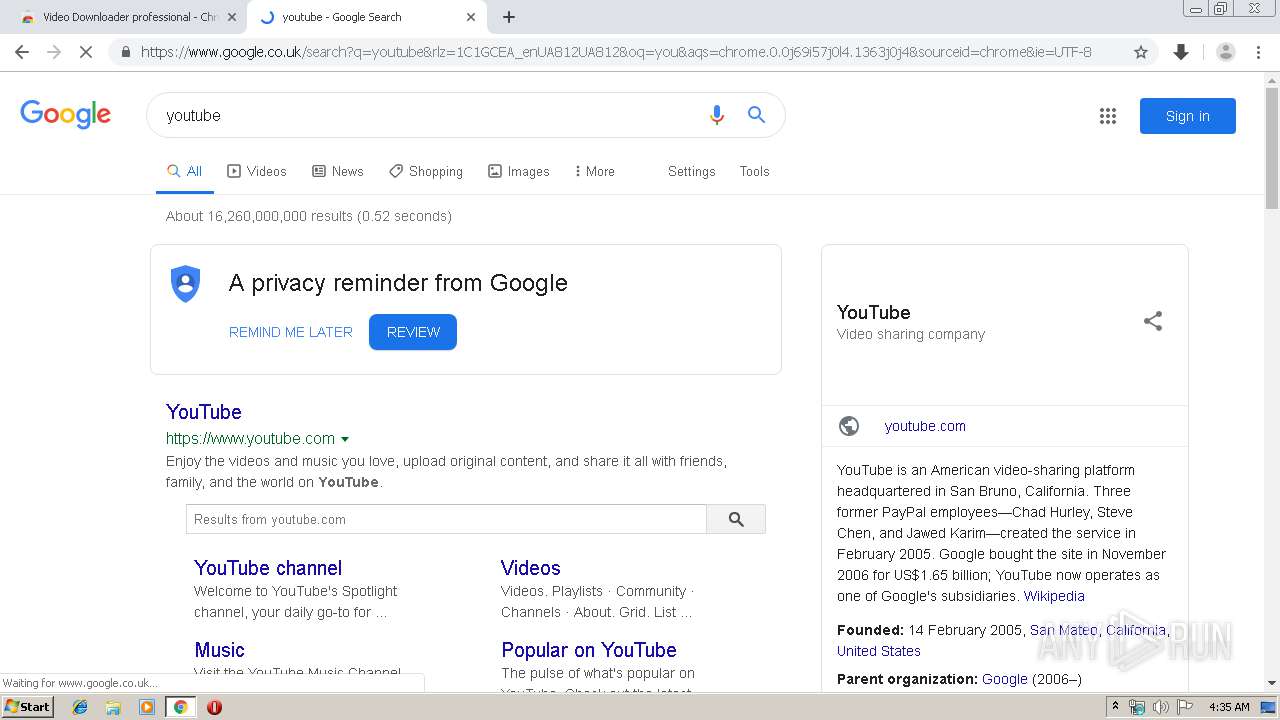Switch to the Images results tab

[x=519, y=171]
